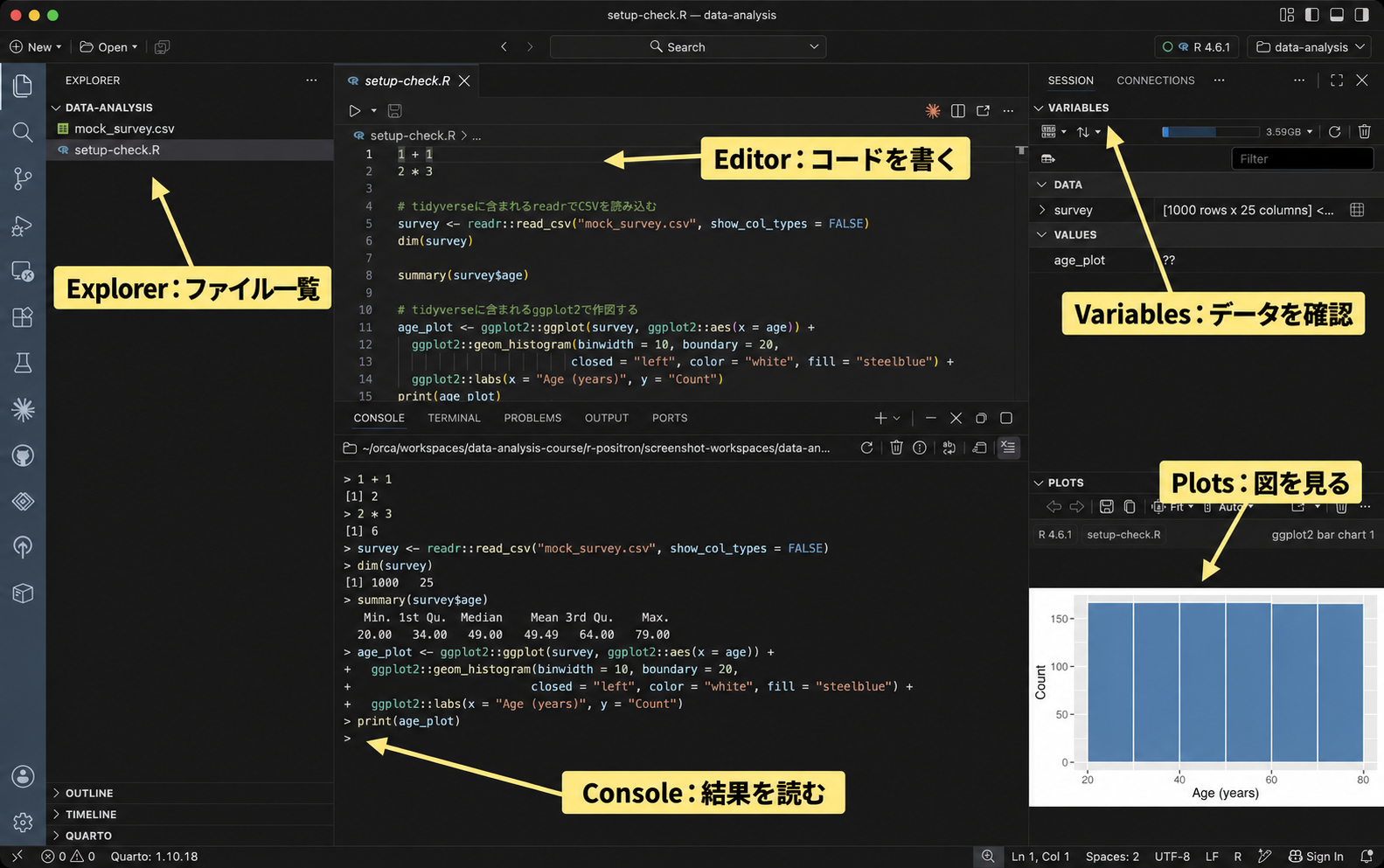
Task: Open the GitHub view in the activity bar
Action: pos(23,455)
